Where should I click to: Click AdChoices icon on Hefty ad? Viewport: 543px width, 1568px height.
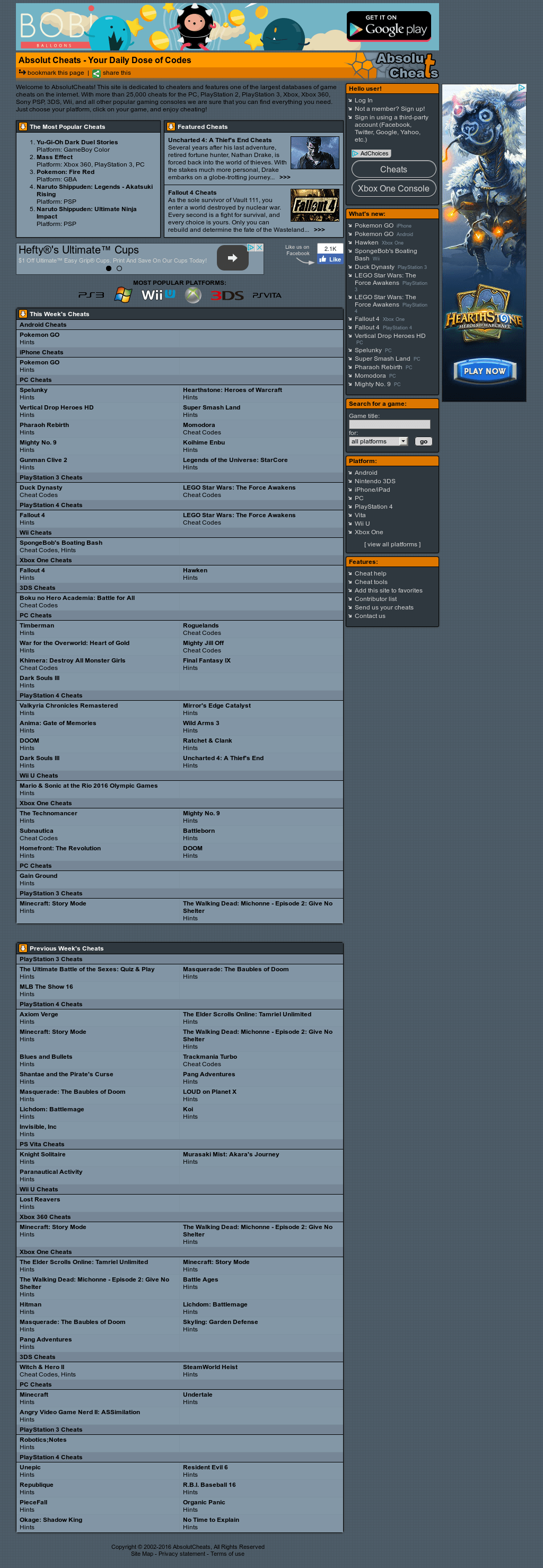(251, 248)
